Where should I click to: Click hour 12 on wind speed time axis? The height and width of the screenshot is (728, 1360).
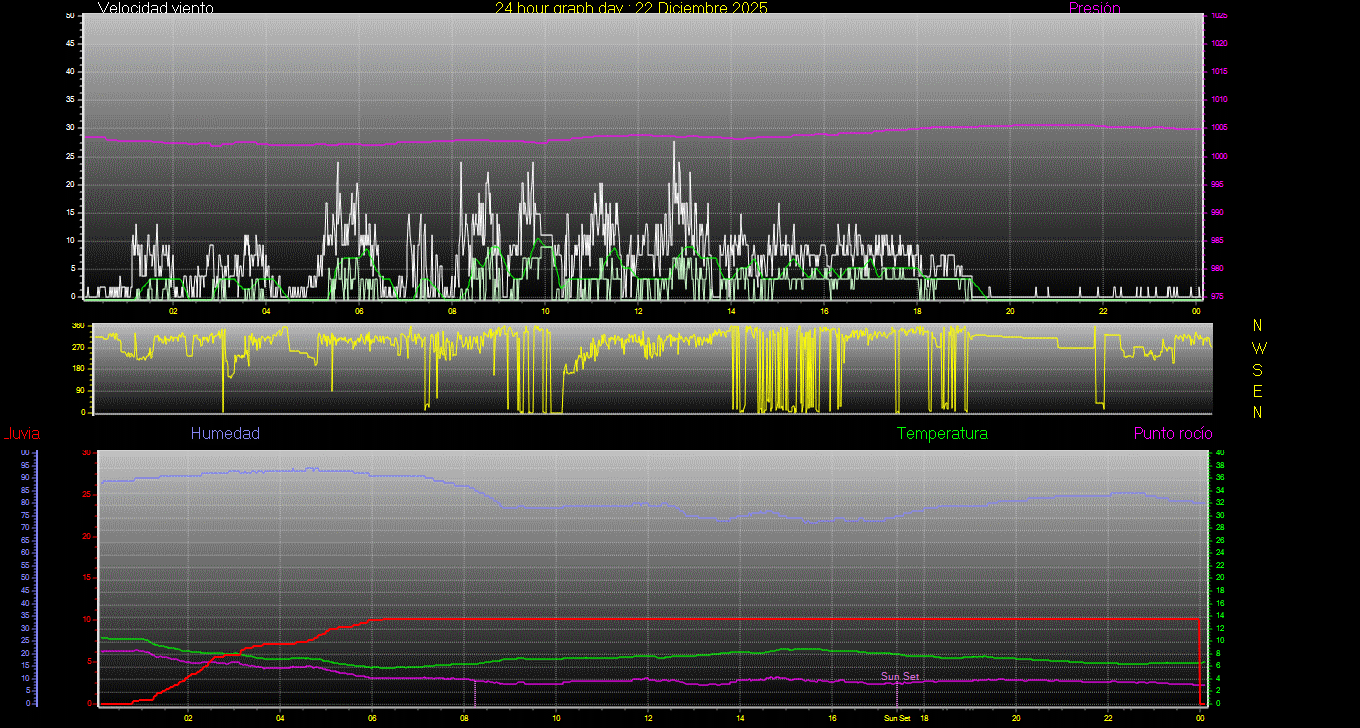pos(638,310)
